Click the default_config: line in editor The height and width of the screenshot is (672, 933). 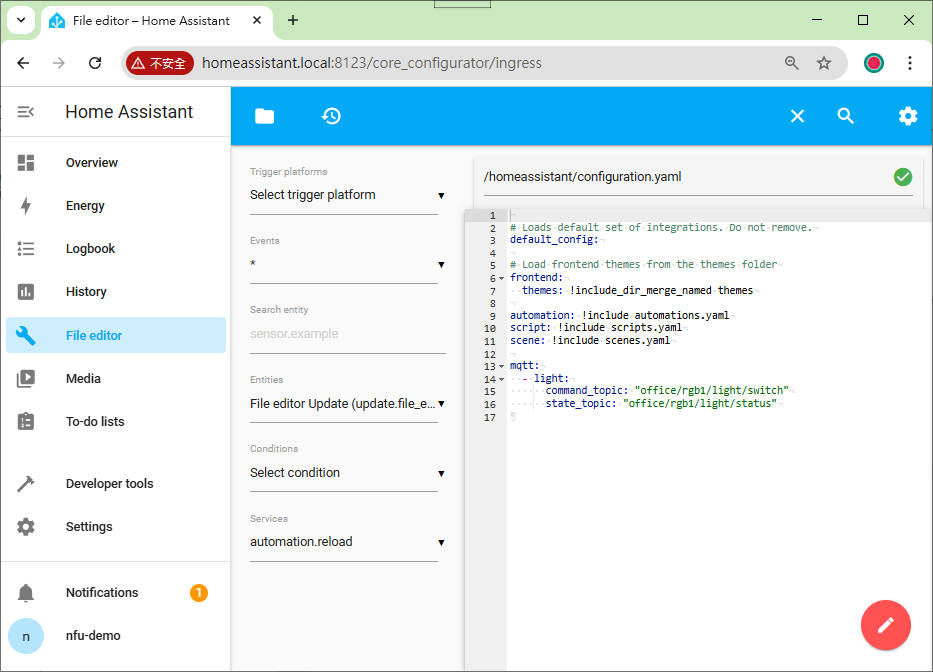554,240
